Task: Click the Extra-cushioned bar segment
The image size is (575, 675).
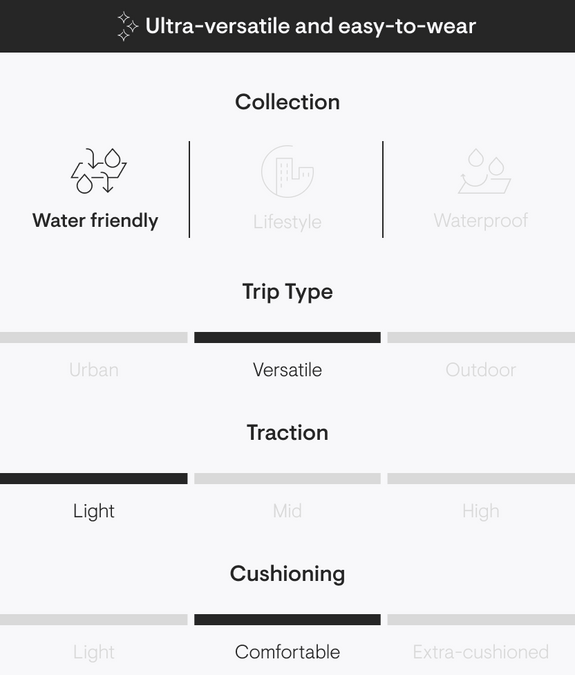Action: [481, 619]
